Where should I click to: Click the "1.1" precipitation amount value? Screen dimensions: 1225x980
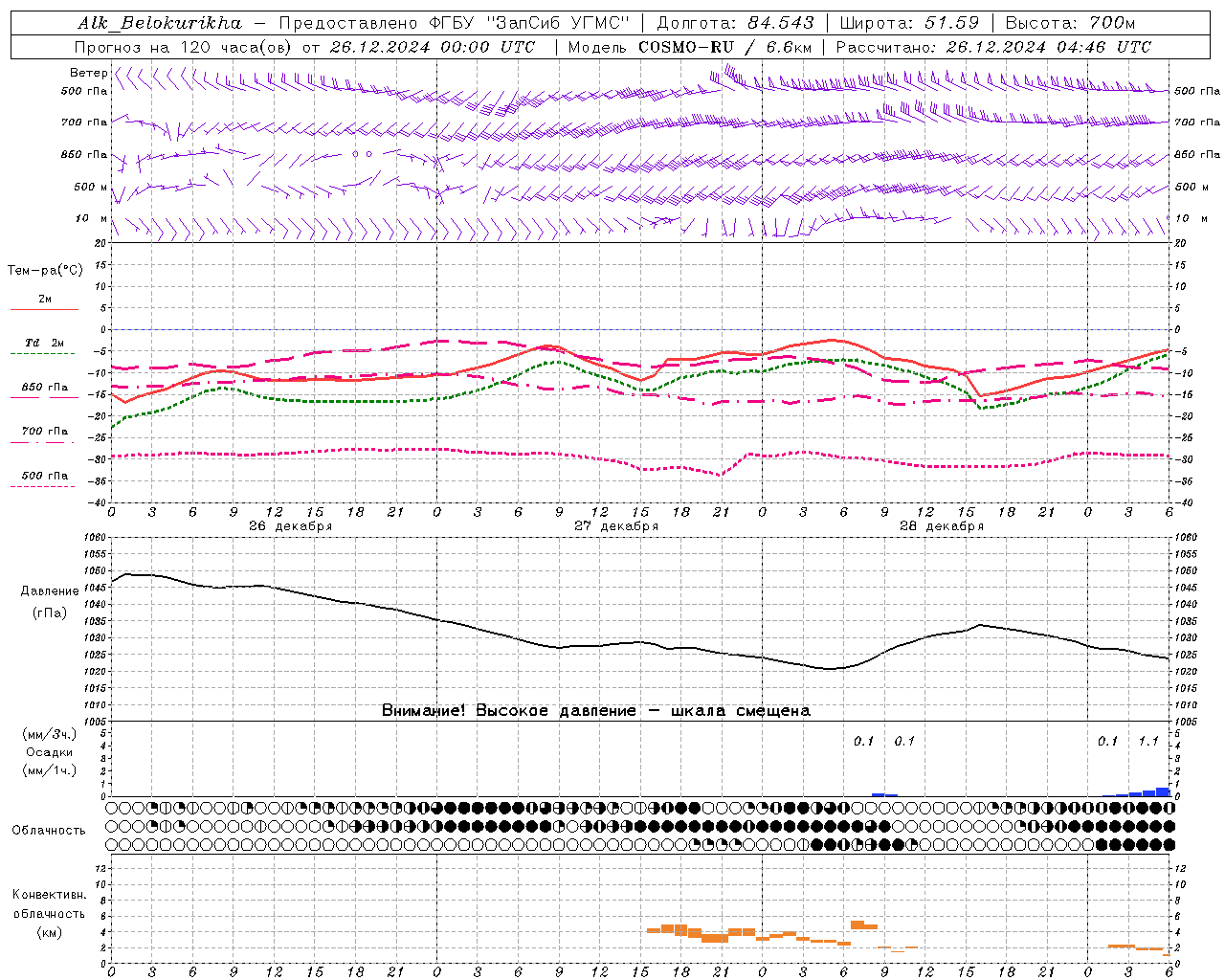coord(1148,742)
